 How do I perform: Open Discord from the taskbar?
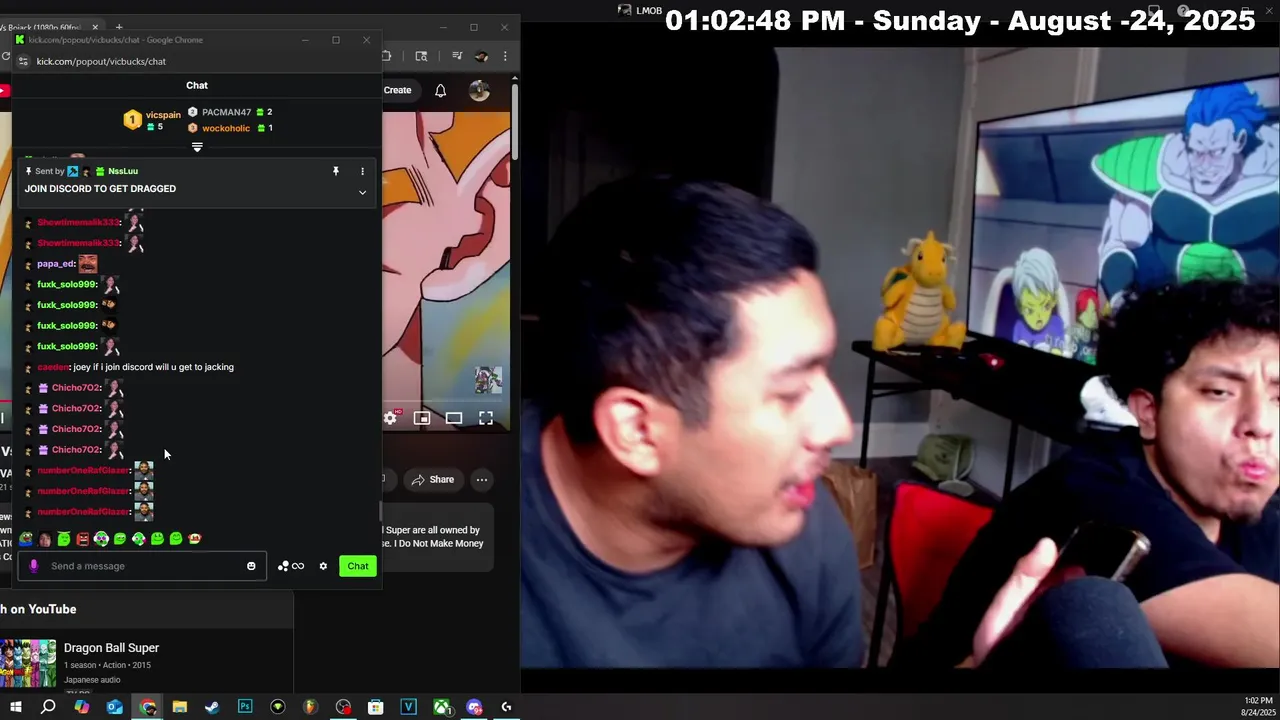coord(474,707)
